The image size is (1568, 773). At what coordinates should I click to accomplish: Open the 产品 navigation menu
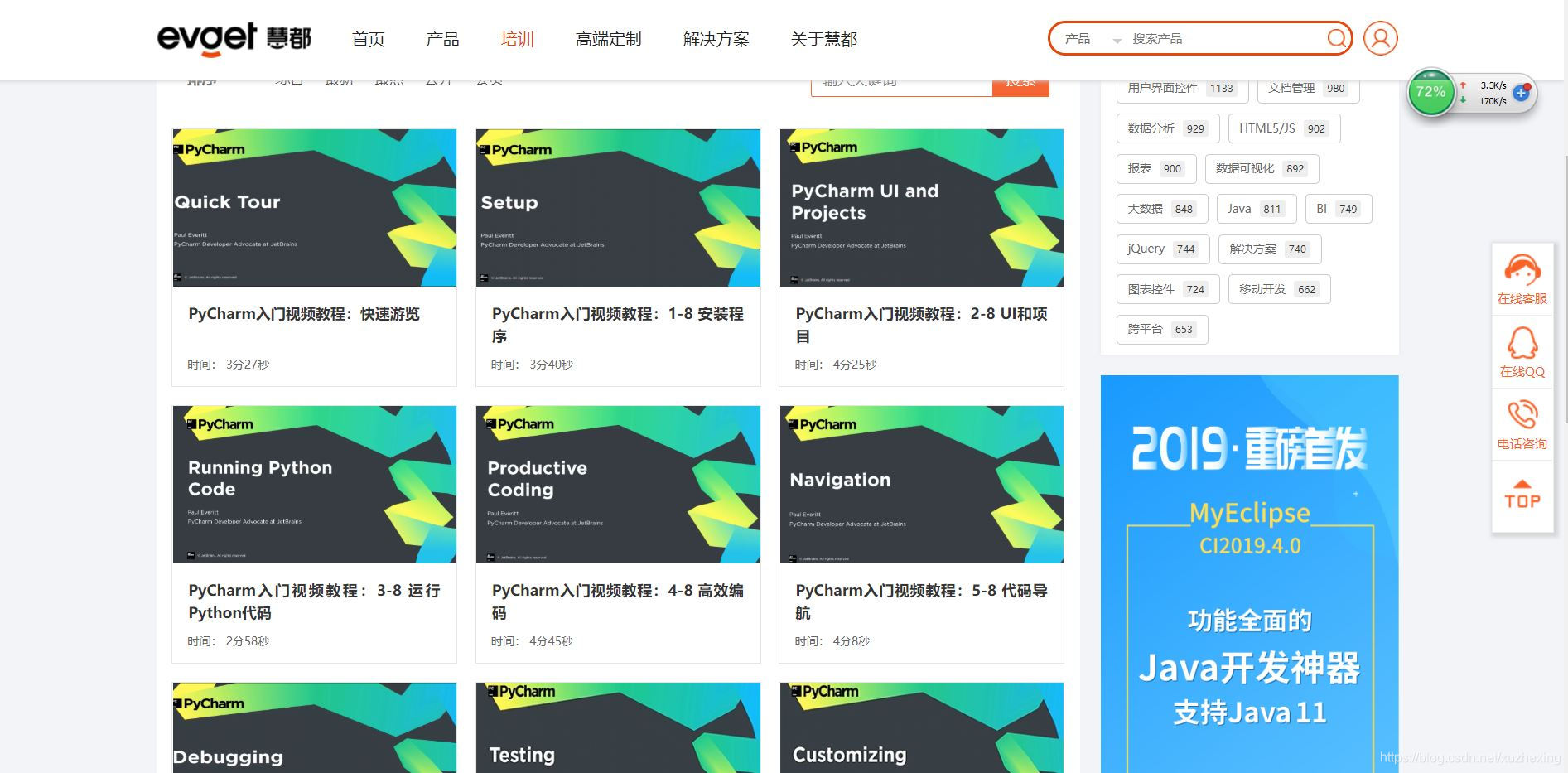[x=442, y=39]
